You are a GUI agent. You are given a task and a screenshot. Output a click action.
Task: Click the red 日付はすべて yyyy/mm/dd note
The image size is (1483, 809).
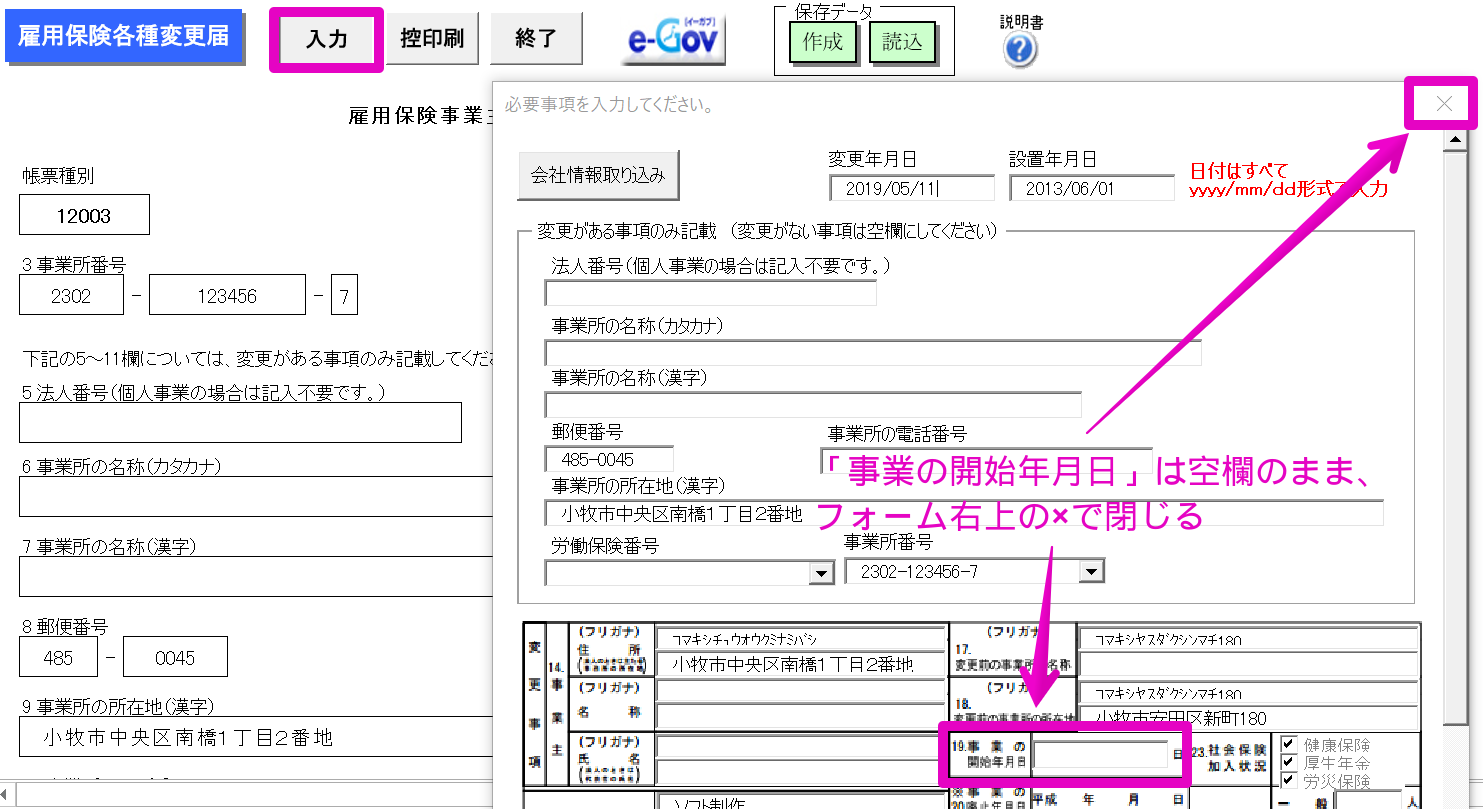(x=1288, y=179)
